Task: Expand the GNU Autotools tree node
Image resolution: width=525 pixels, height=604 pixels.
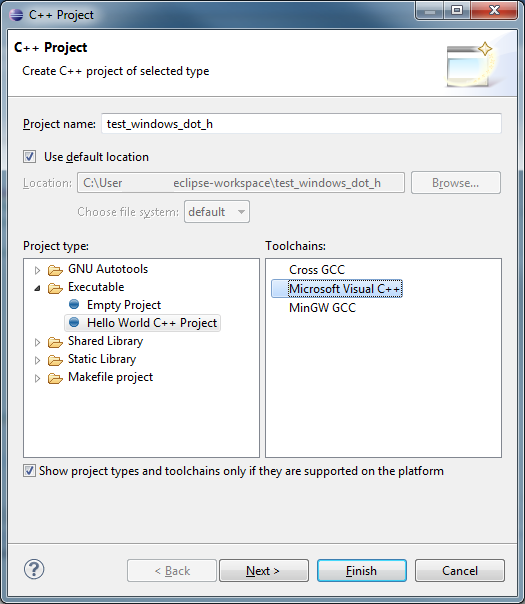Action: click(37, 270)
